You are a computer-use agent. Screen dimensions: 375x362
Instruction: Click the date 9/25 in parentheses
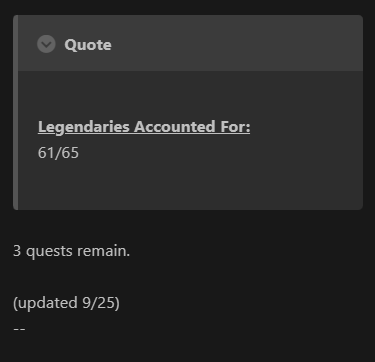[99, 303]
